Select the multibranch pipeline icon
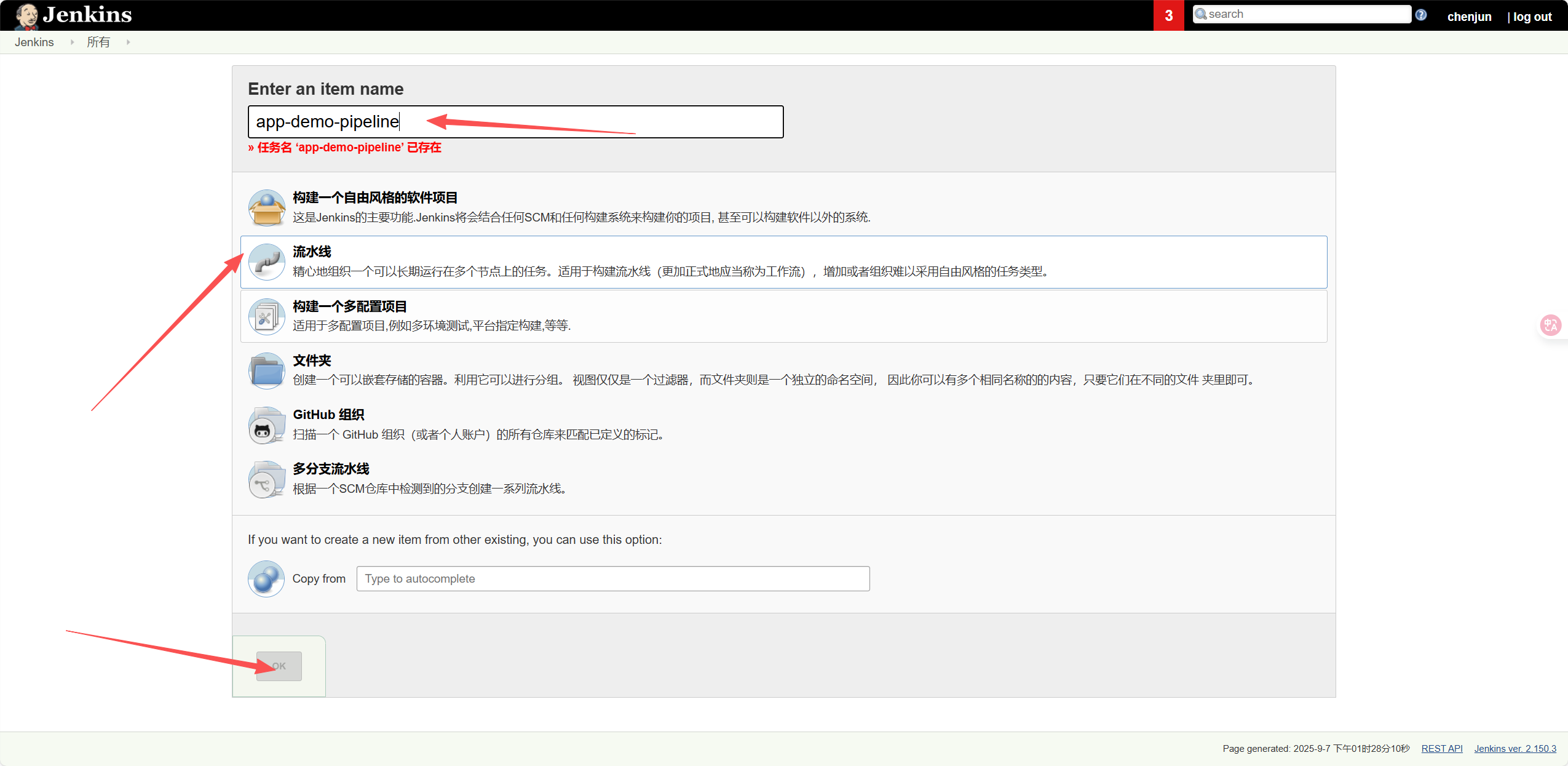This screenshot has height=766, width=1568. tap(266, 479)
